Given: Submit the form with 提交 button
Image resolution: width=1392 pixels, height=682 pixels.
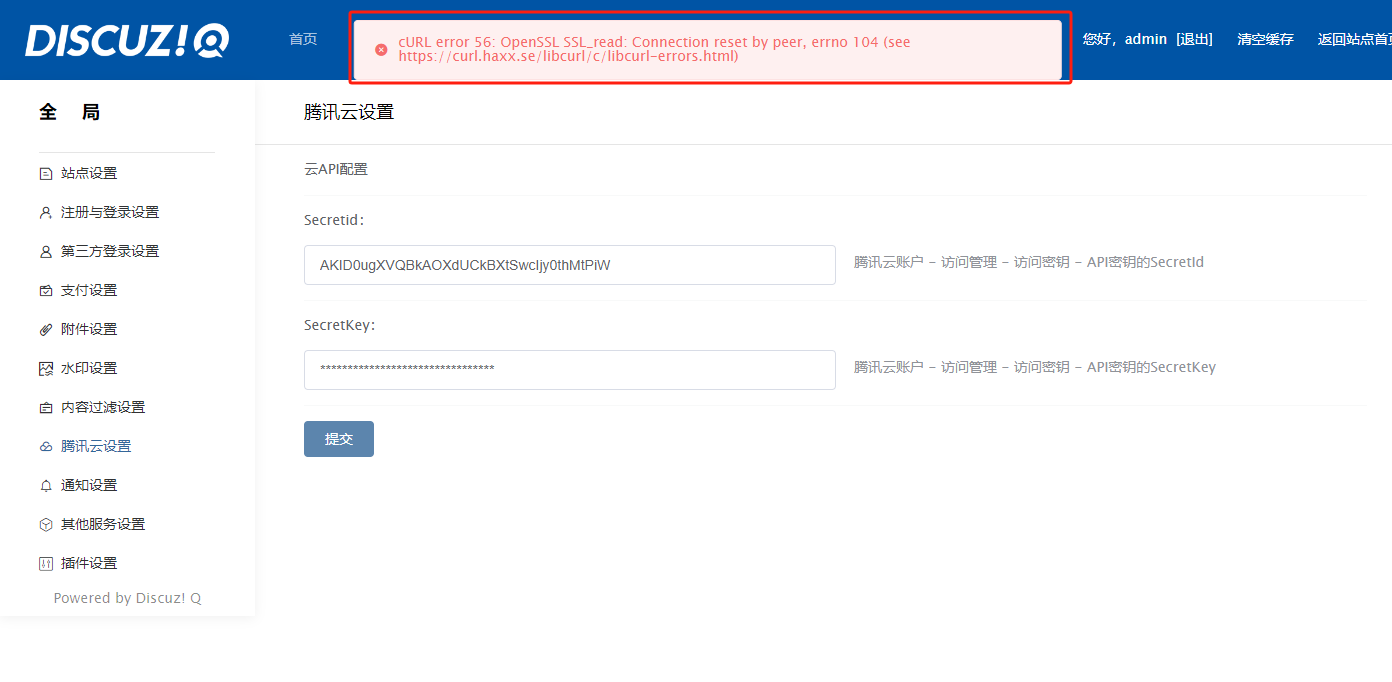Looking at the screenshot, I should pos(339,439).
